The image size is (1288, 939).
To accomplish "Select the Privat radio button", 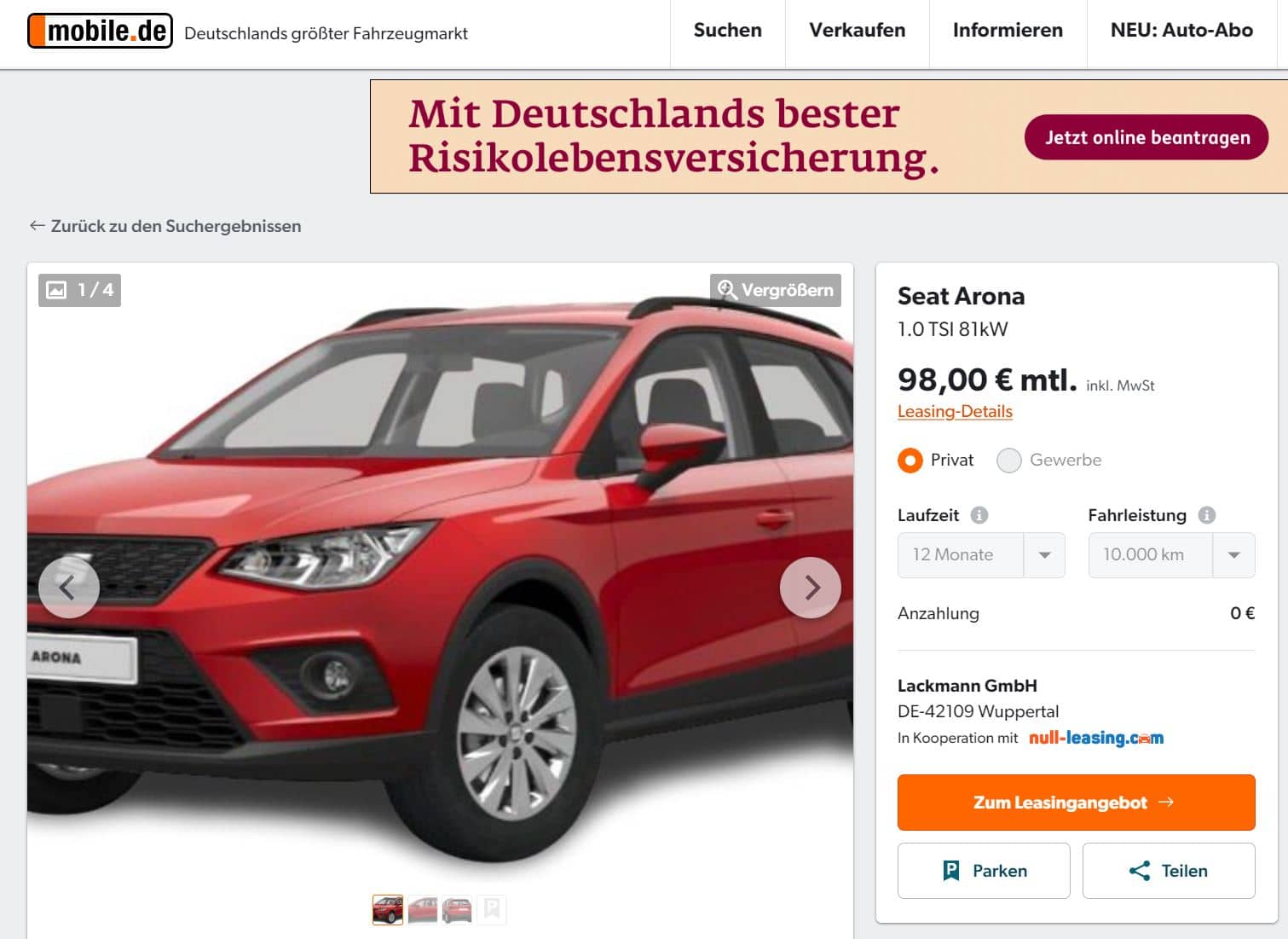I will click(x=910, y=461).
